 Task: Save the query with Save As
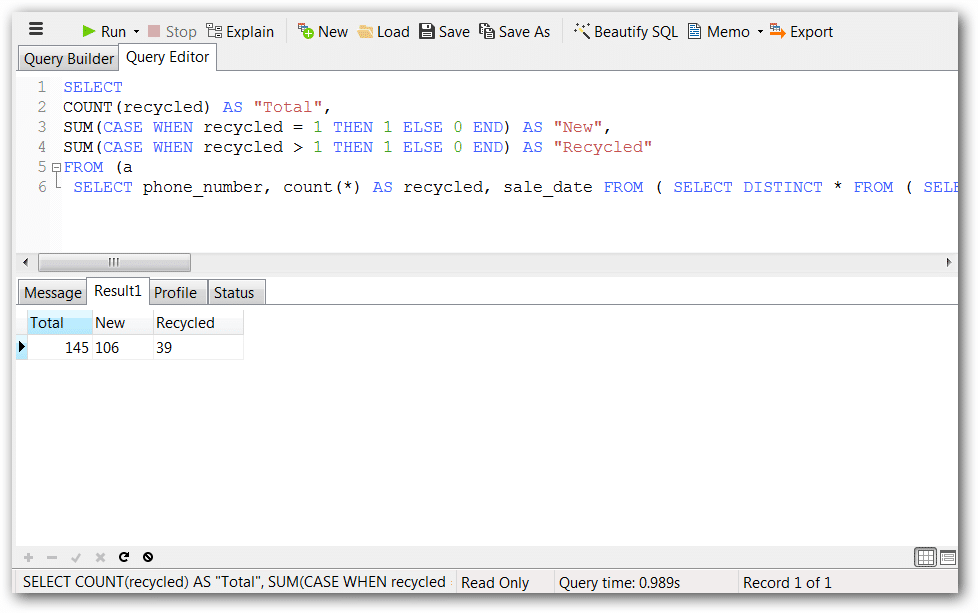[514, 31]
